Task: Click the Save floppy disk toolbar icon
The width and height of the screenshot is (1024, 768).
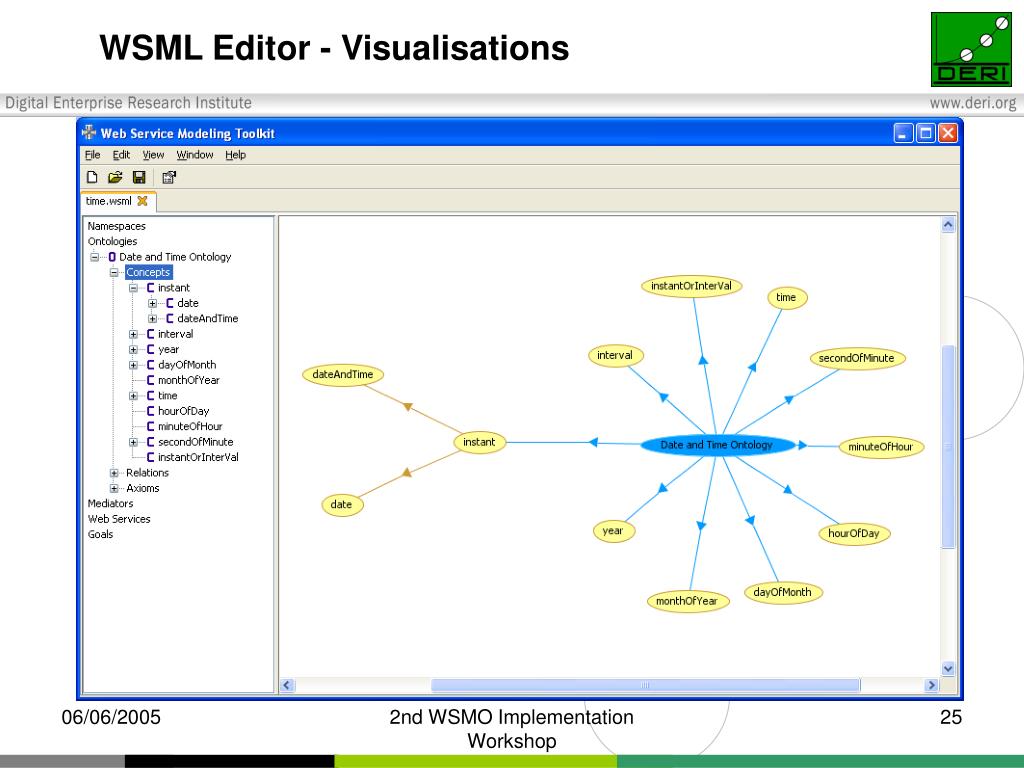Action: coord(139,177)
